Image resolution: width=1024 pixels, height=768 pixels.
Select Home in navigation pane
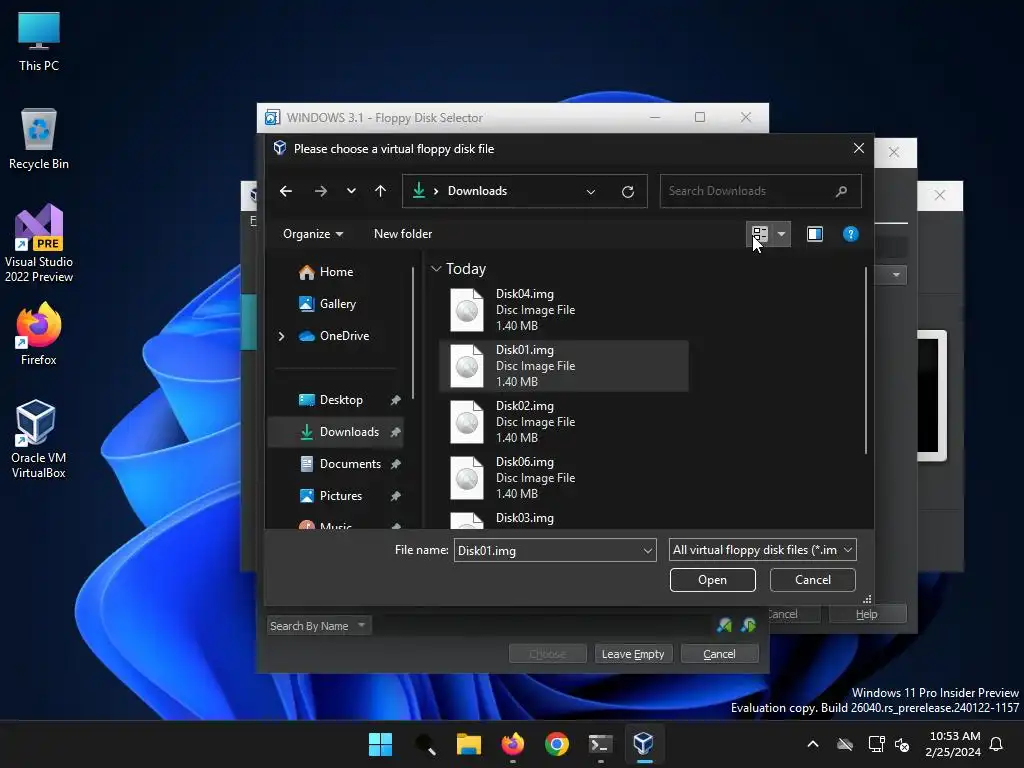(x=336, y=272)
